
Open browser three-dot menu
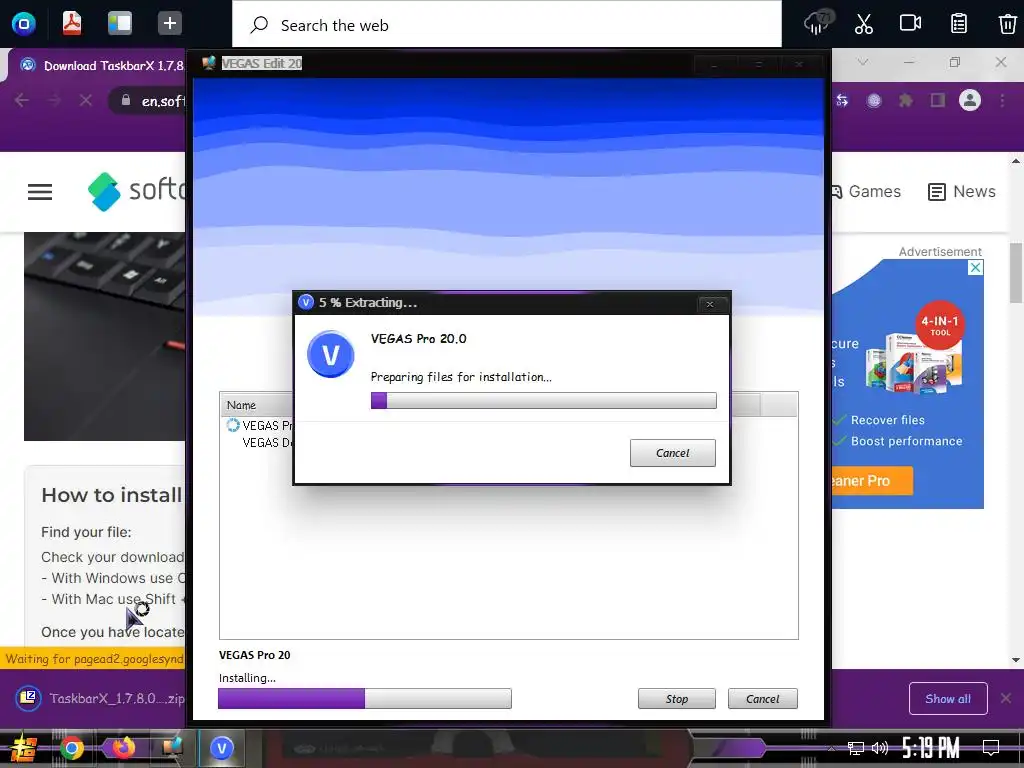click(1002, 101)
